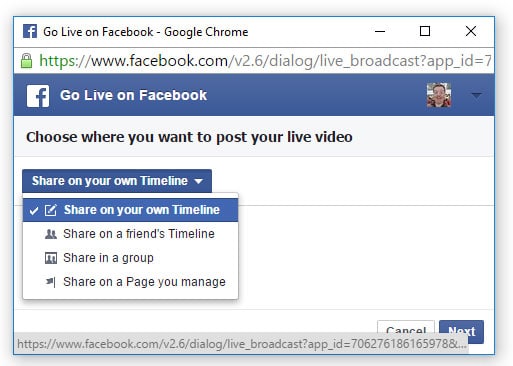The height and width of the screenshot is (366, 513).
Task: Select Share on your own Timeline menu entry
Action: (130, 210)
